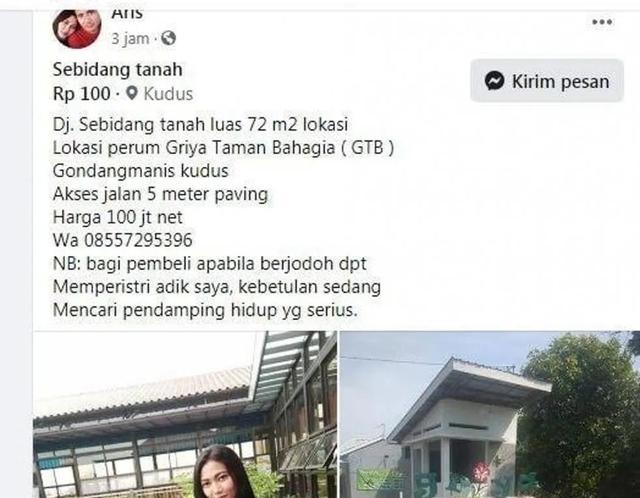Click the Sebidang tanah listing title

click(x=118, y=69)
